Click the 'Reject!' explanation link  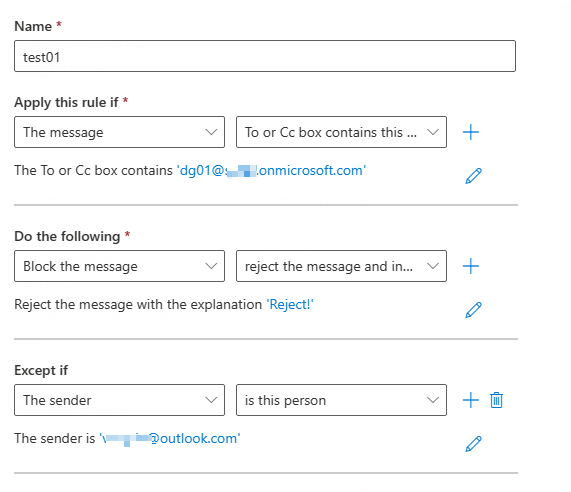coord(290,304)
